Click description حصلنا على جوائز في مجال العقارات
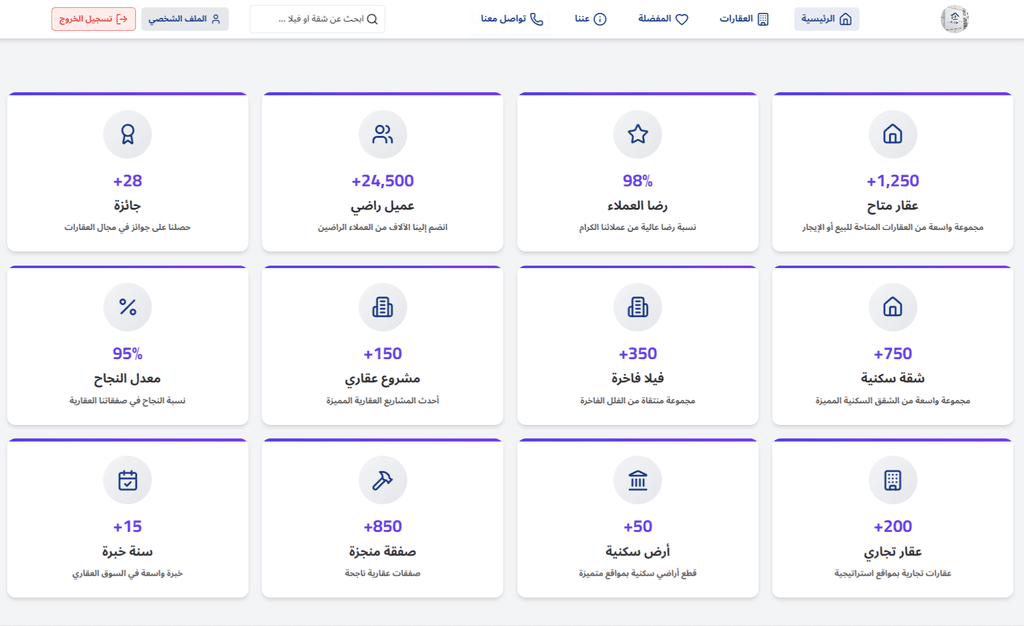Viewport: 1024px width, 626px height. point(127,228)
